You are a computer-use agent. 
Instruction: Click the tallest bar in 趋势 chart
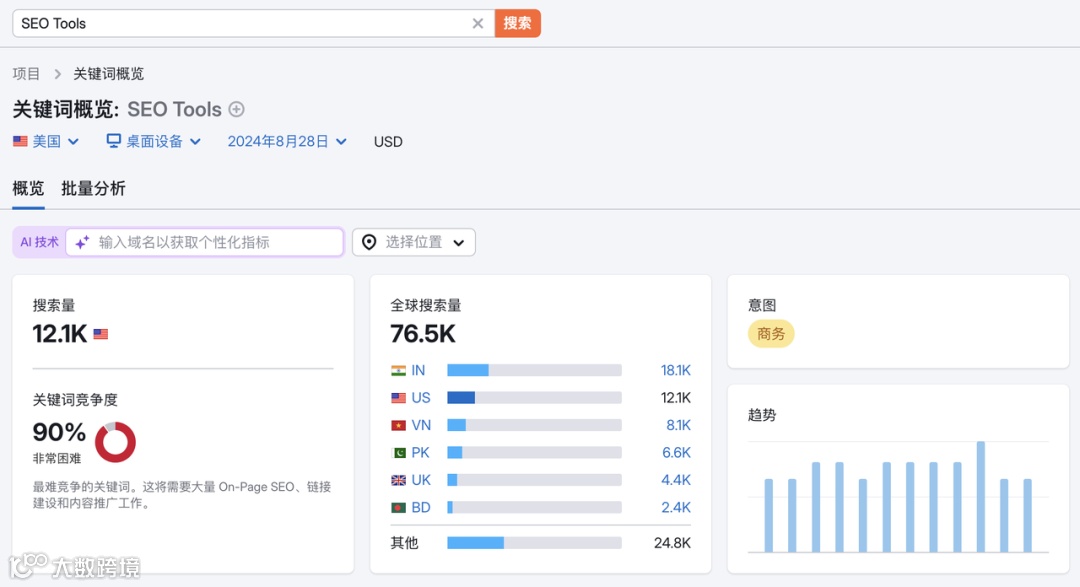click(x=981, y=497)
